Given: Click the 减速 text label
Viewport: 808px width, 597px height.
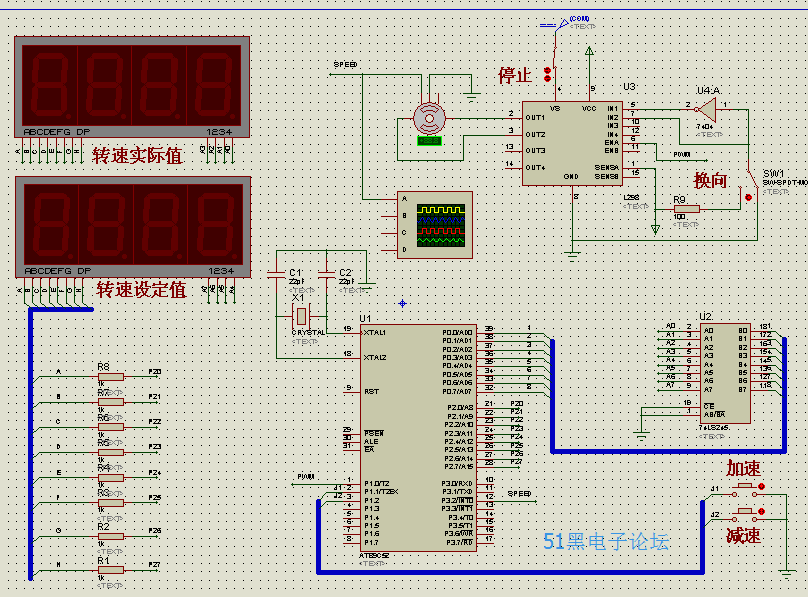Looking at the screenshot, I should 744,536.
